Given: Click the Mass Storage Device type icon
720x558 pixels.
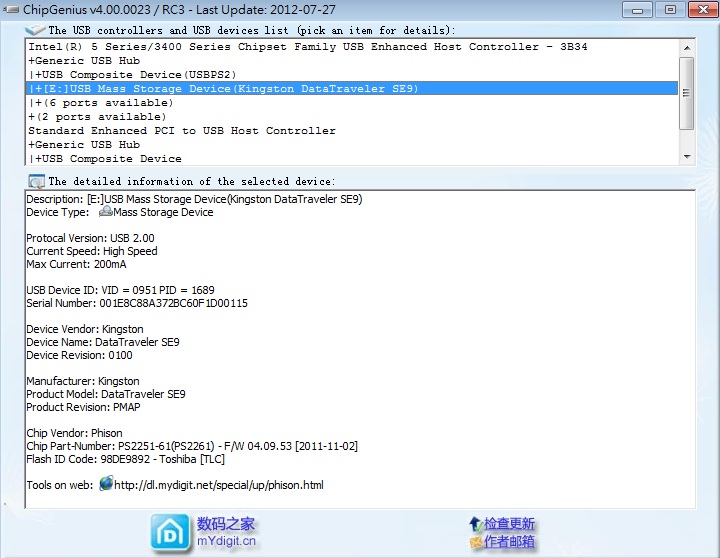Looking at the screenshot, I should [106, 212].
